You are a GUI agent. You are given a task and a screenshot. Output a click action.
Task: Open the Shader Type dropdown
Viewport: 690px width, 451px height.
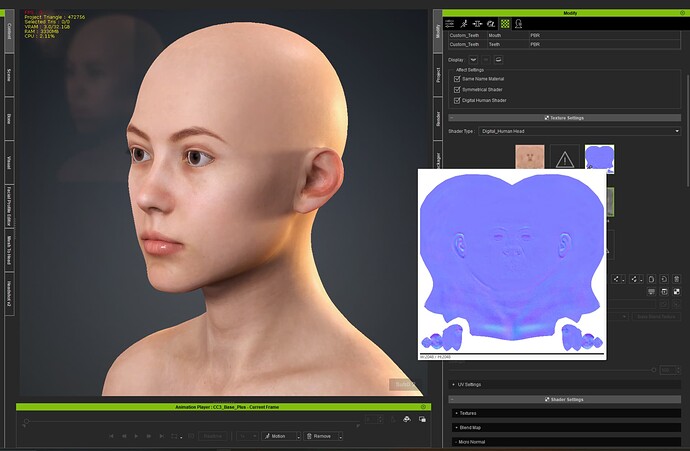coord(580,131)
